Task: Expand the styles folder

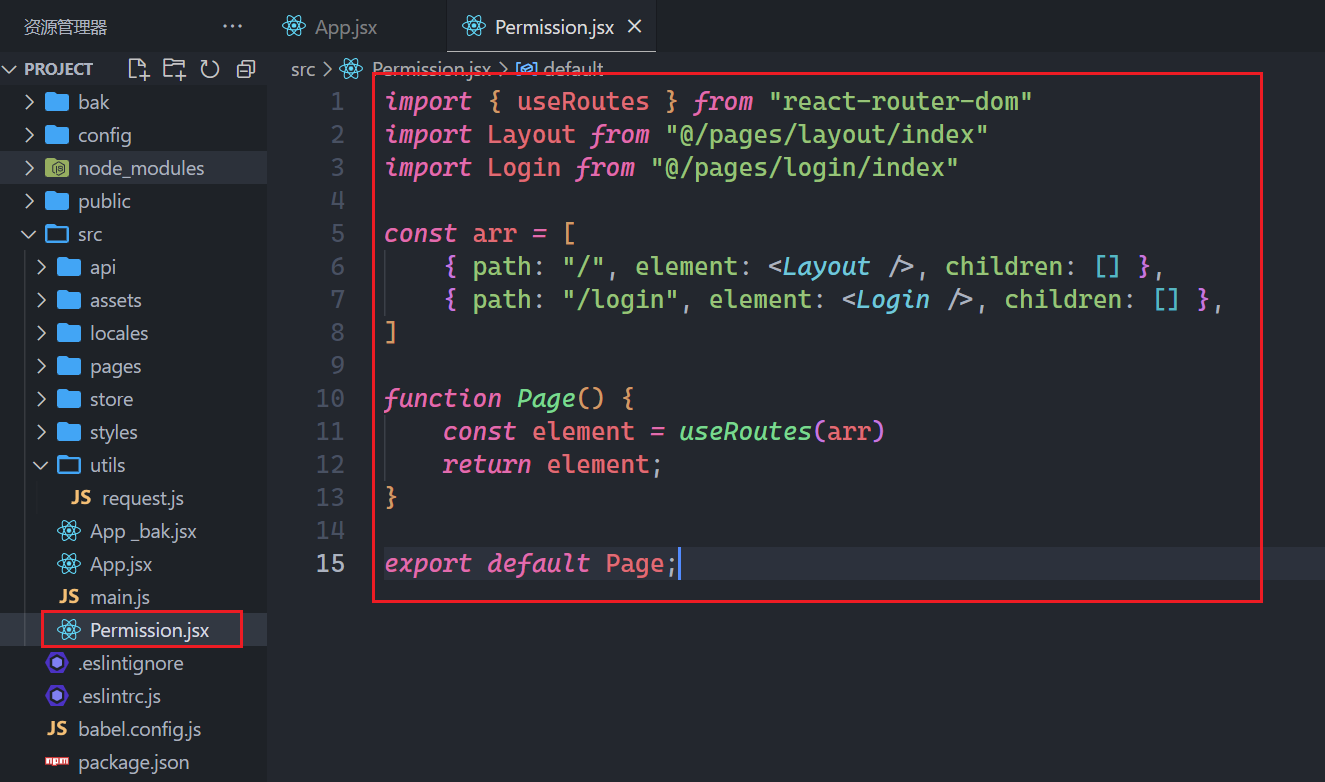Action: (133, 432)
